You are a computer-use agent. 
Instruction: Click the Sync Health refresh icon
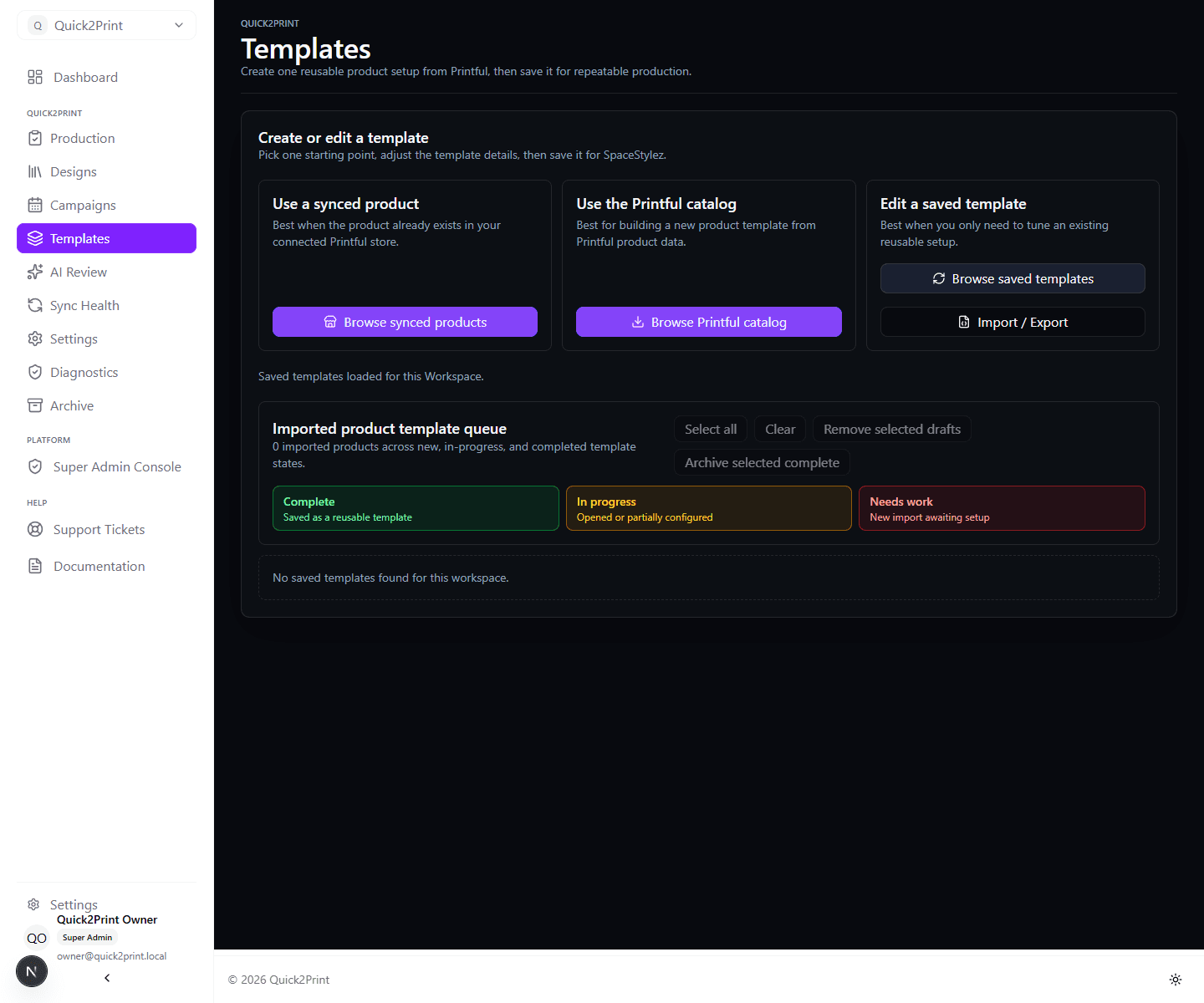[35, 305]
